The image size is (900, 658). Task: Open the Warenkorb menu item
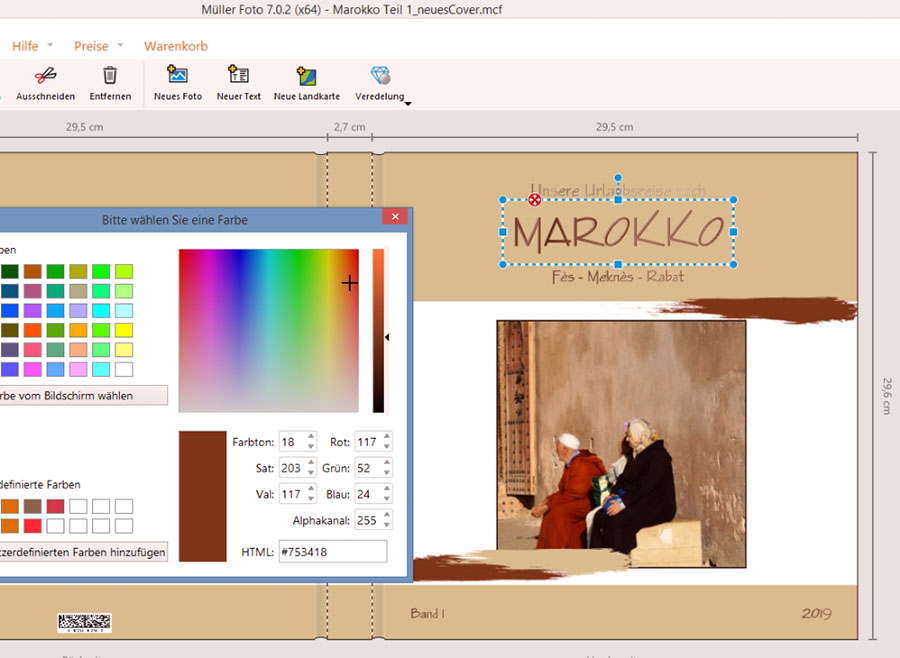(x=176, y=46)
